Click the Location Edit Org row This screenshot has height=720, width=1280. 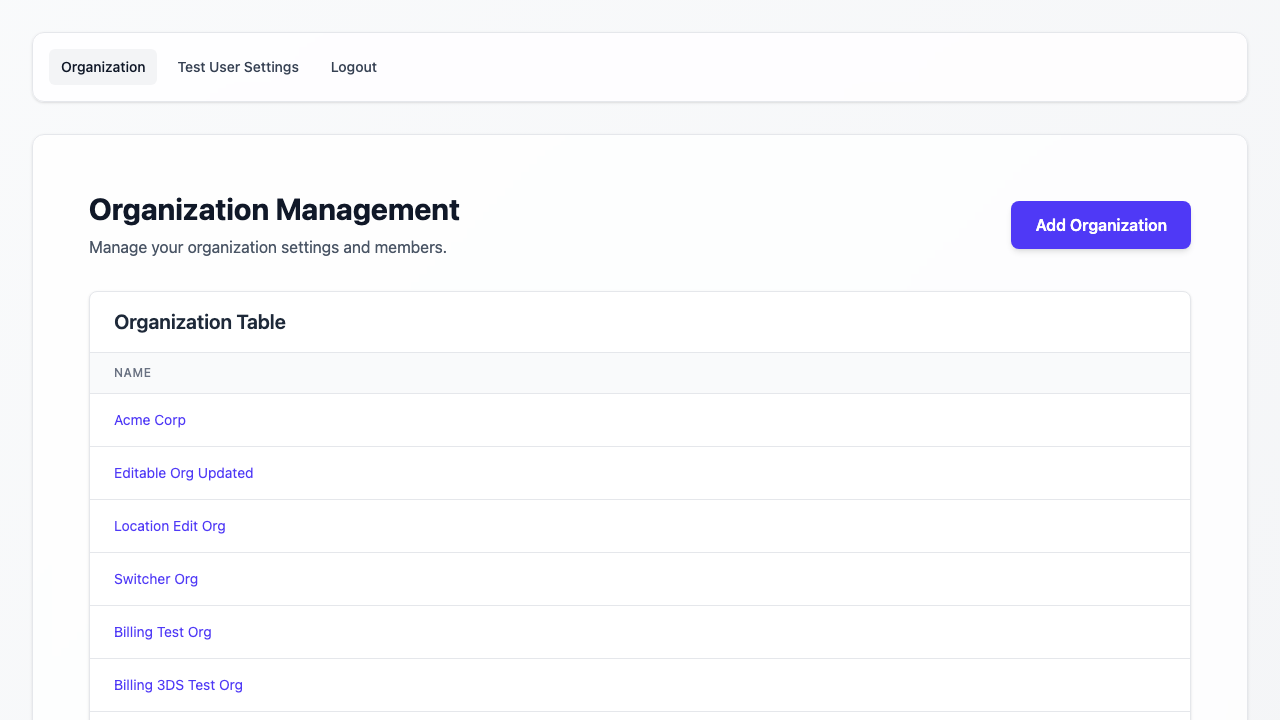click(639, 526)
